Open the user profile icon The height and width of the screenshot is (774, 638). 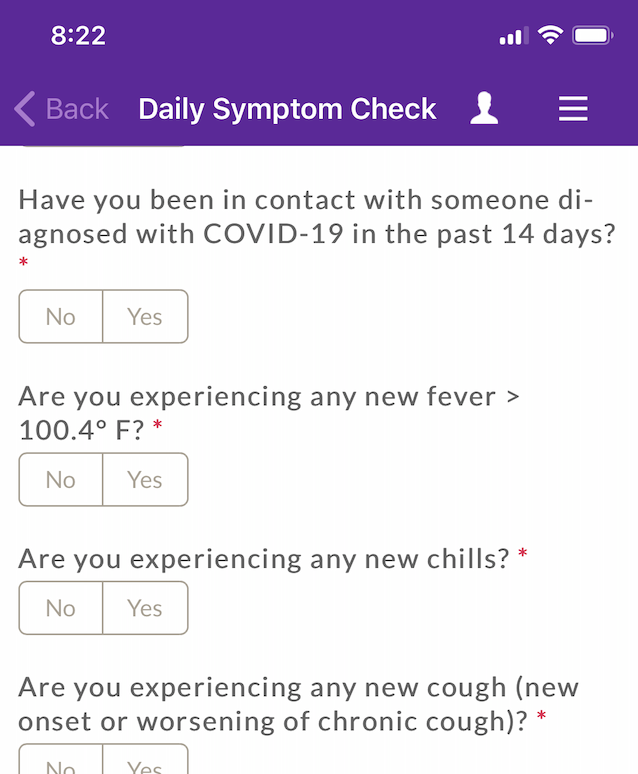coord(484,108)
